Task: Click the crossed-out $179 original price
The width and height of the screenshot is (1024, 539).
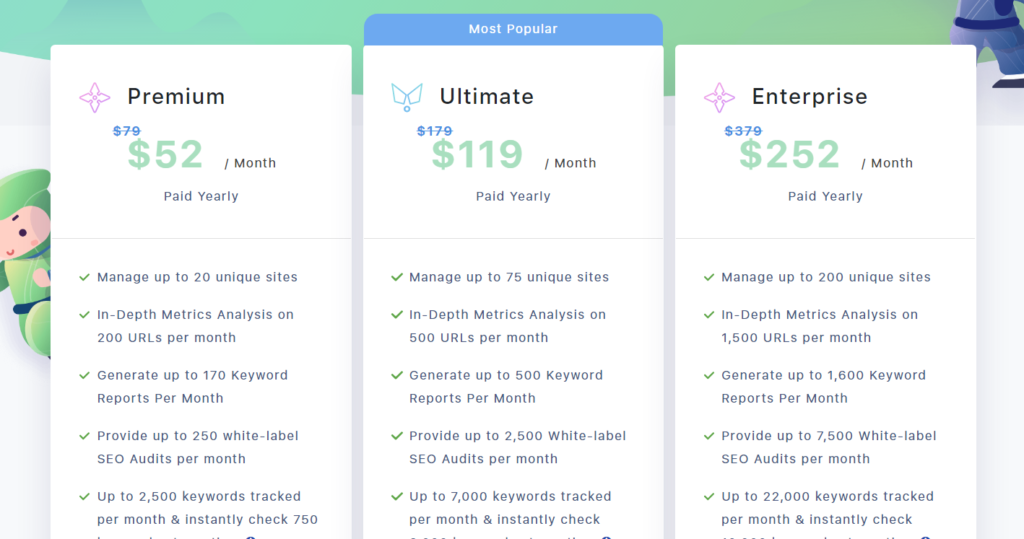Action: coord(434,131)
